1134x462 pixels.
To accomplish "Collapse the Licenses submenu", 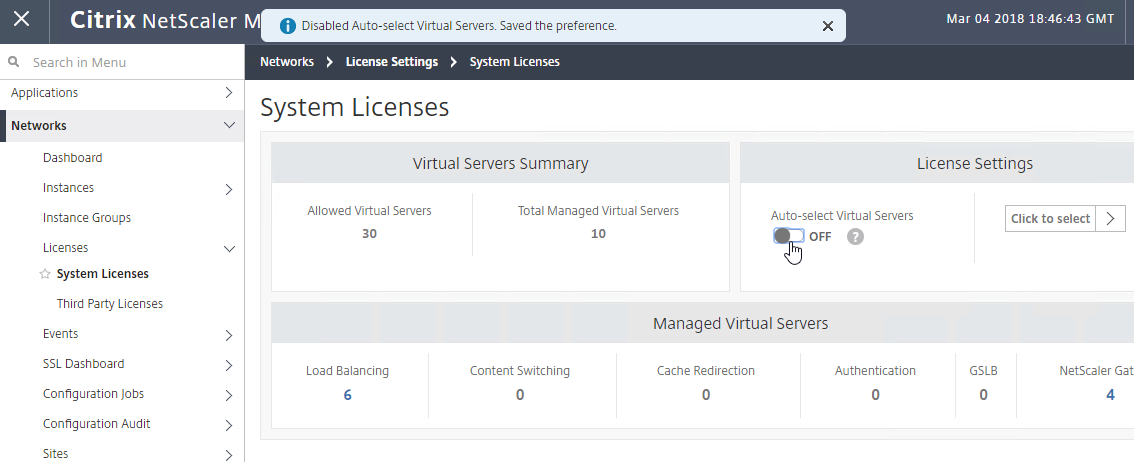I will coord(229,249).
